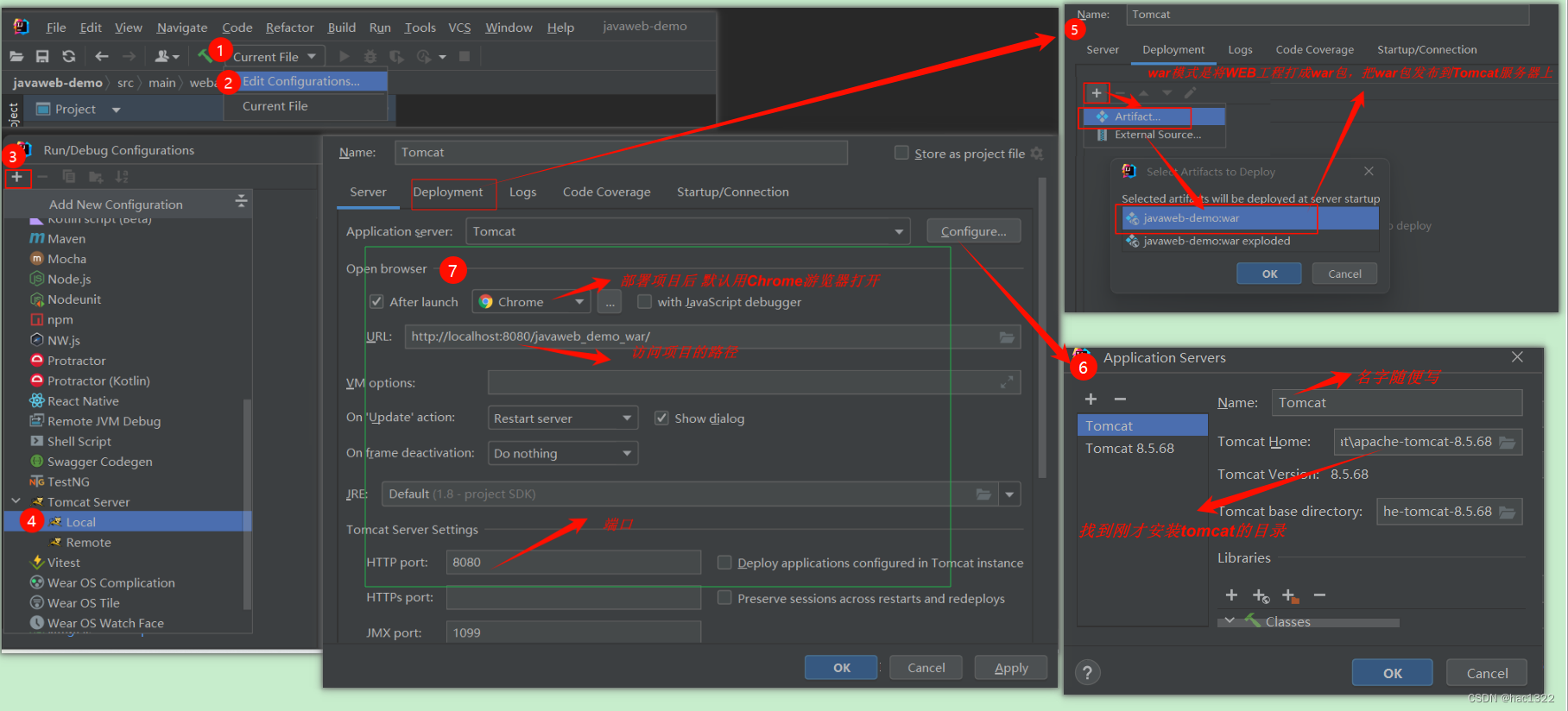The image size is (1568, 711).
Task: Open the Navigate menu
Action: click(x=182, y=28)
